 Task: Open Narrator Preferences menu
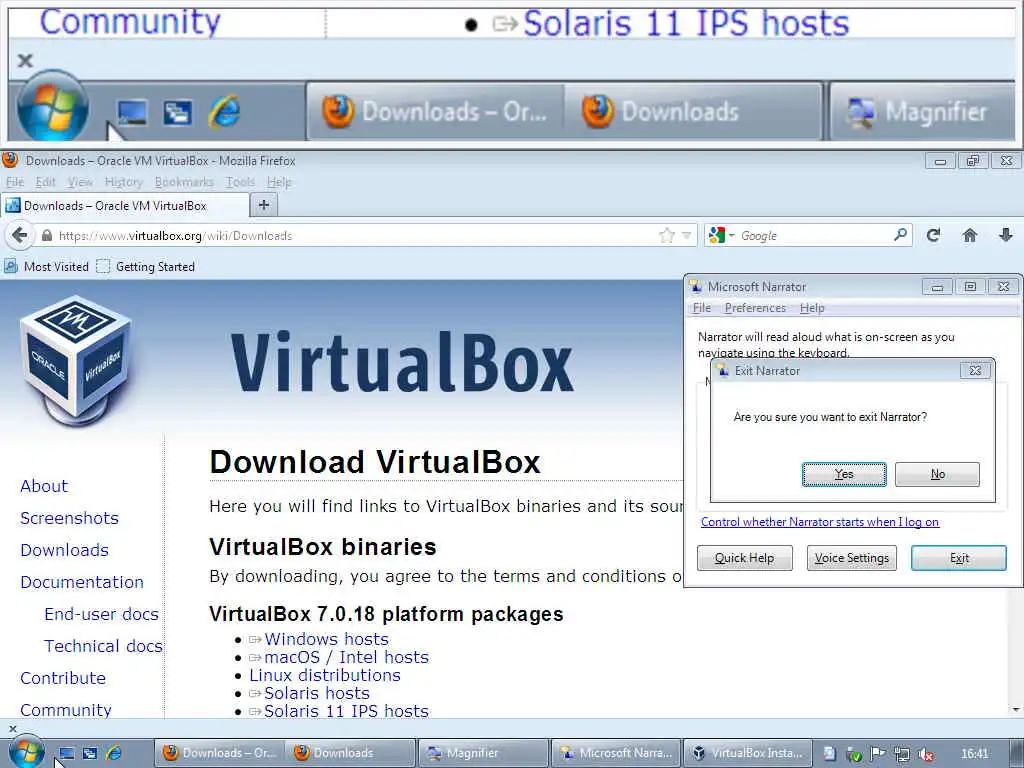[755, 308]
